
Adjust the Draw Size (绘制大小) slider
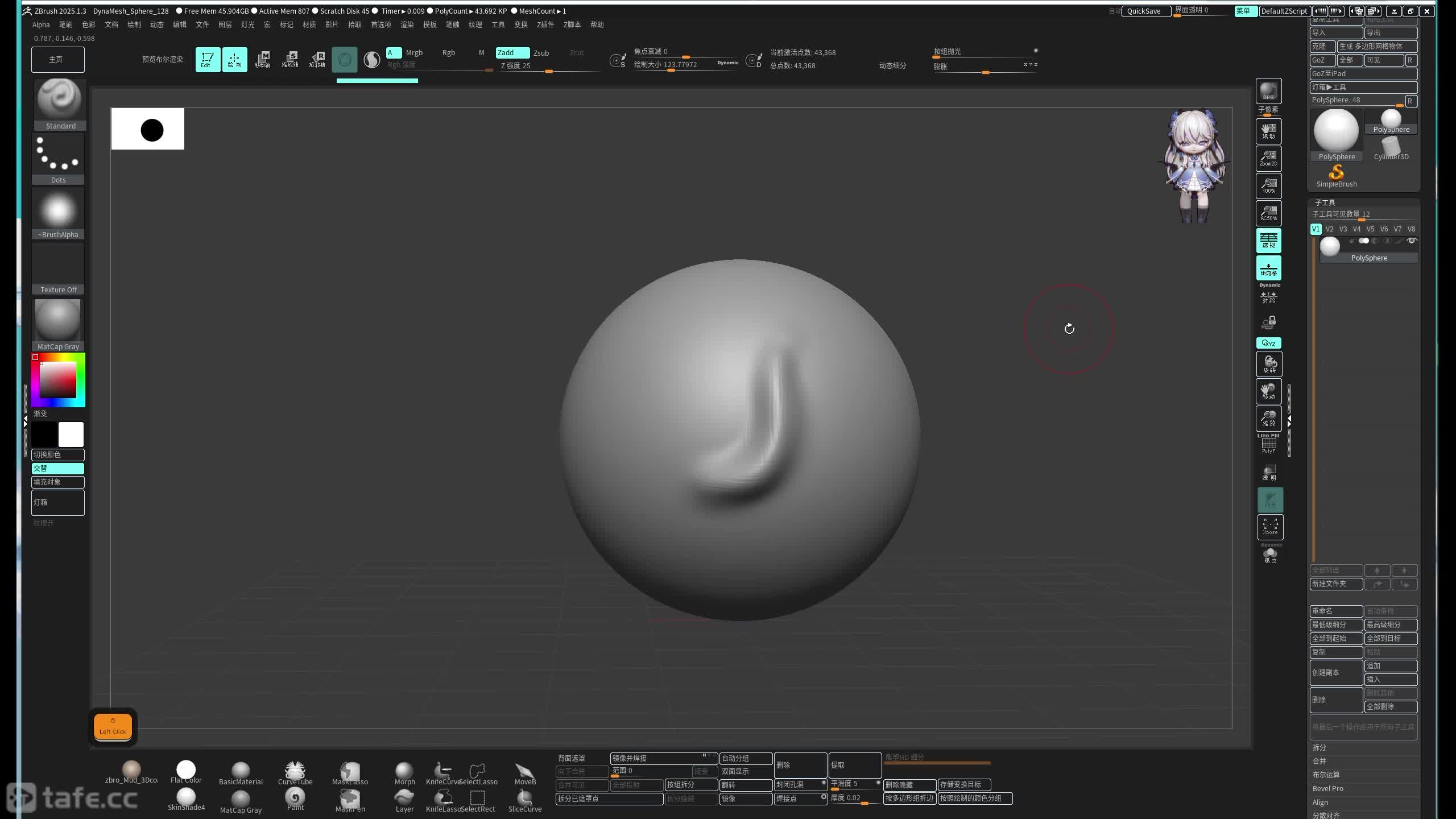click(x=685, y=65)
